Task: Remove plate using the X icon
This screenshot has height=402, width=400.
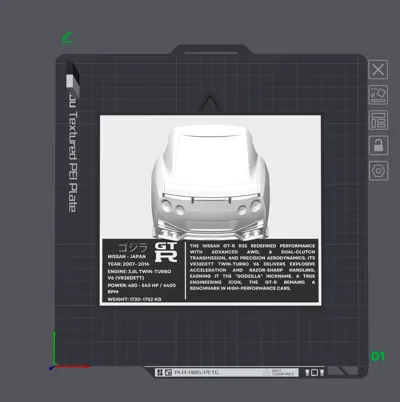Action: pyautogui.click(x=378, y=70)
